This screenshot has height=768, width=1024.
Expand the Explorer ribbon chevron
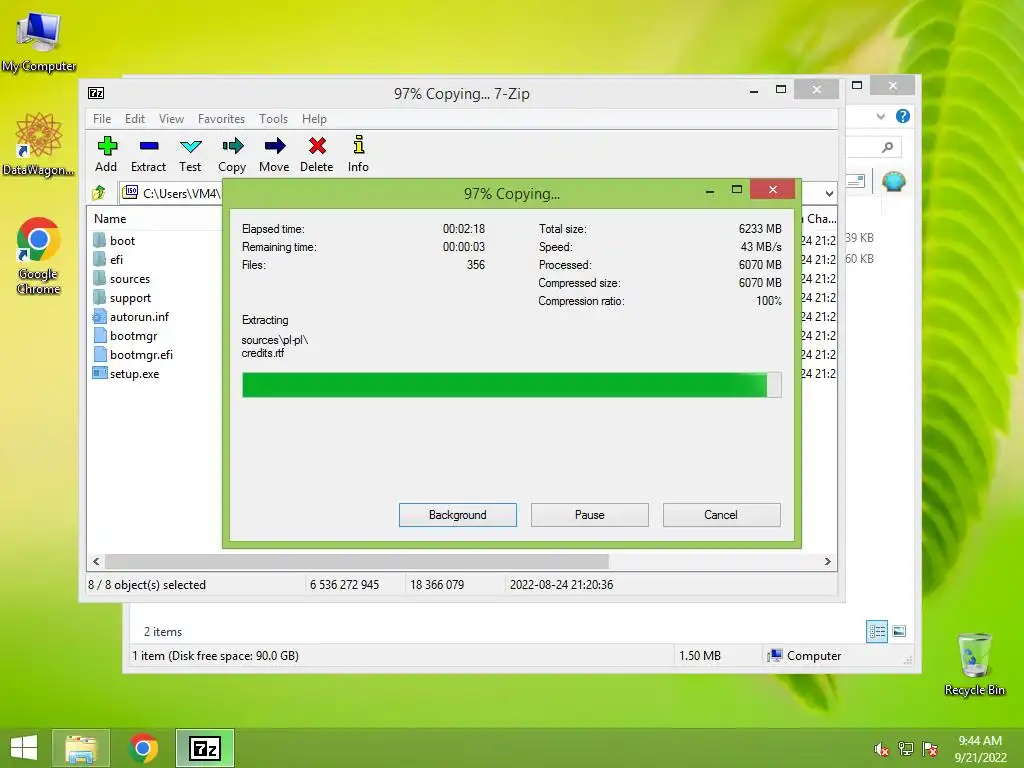pyautogui.click(x=880, y=116)
